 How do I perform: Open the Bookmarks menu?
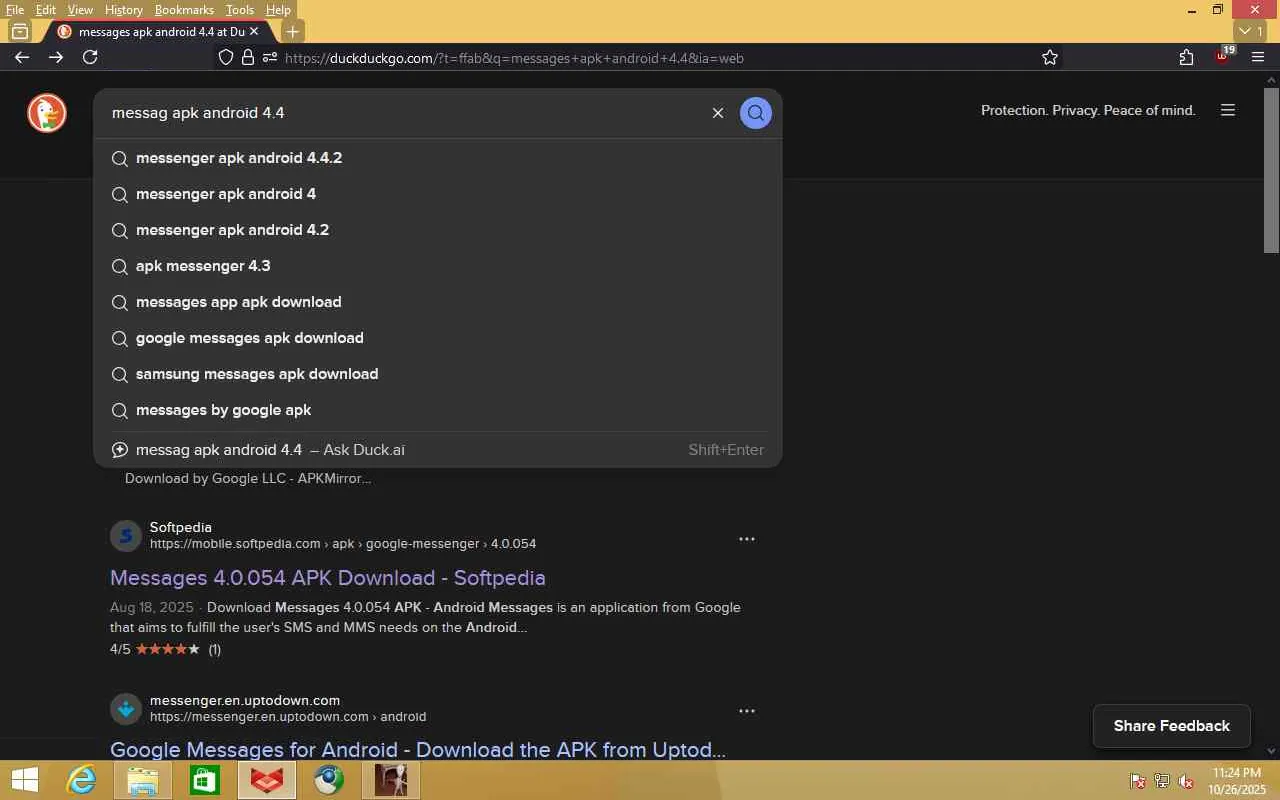tap(184, 9)
